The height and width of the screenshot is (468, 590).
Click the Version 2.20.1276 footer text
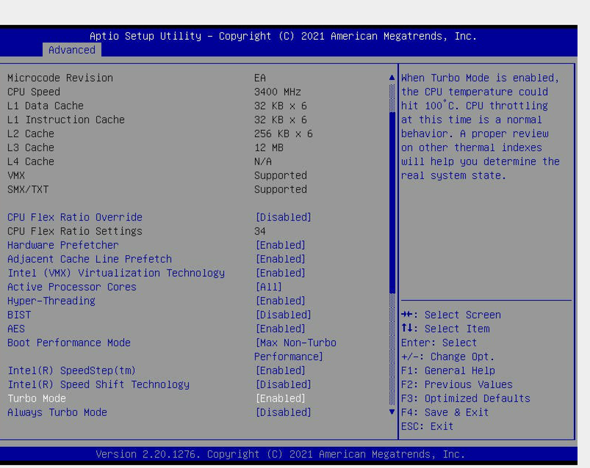(280, 454)
